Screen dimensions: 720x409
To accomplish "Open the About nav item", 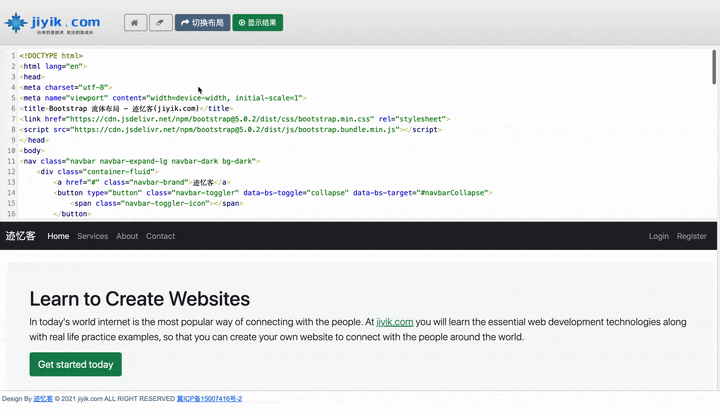I will (x=127, y=236).
